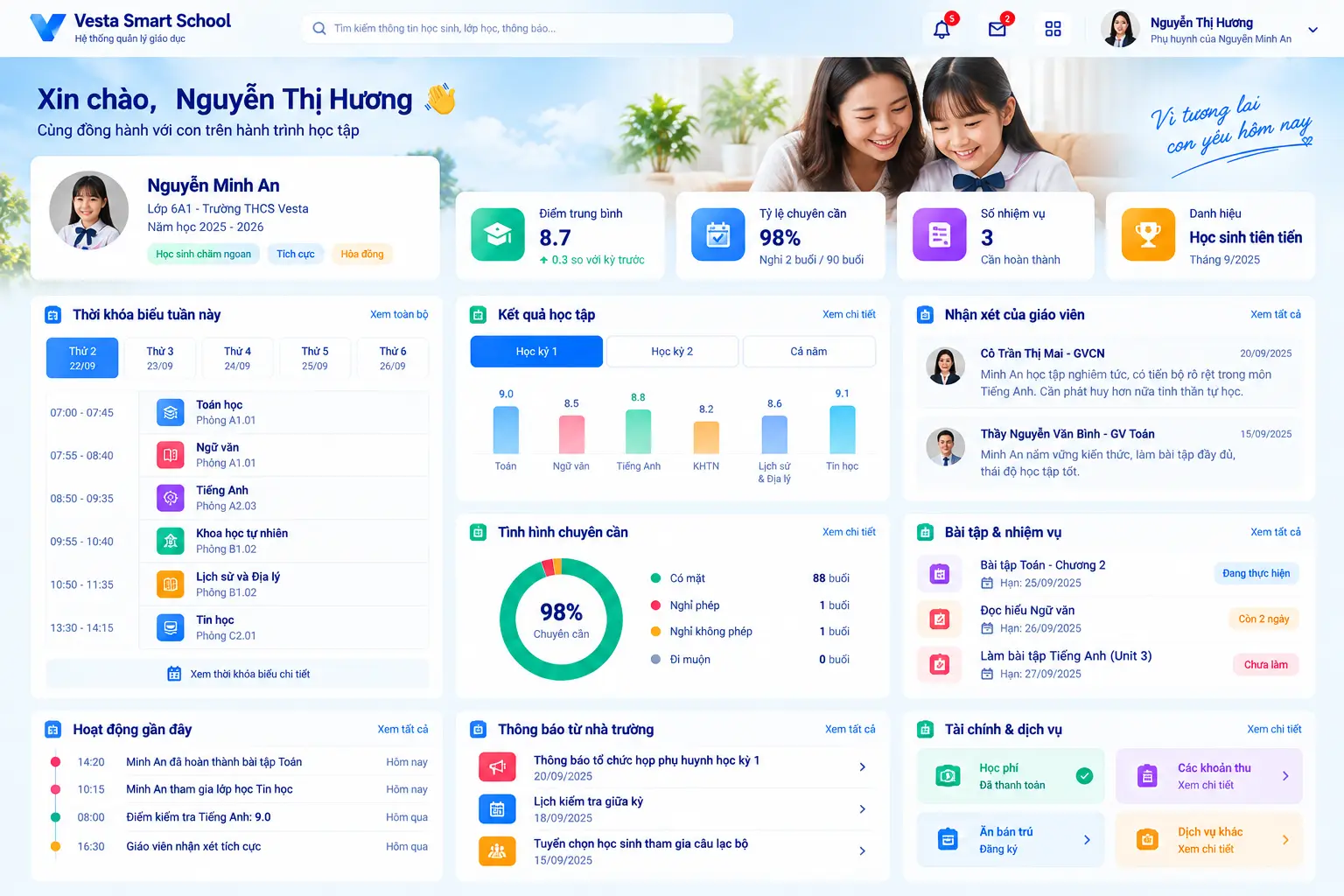1344x896 pixels.
Task: Select the Thứ 5 25/09 day tab
Action: 315,358
